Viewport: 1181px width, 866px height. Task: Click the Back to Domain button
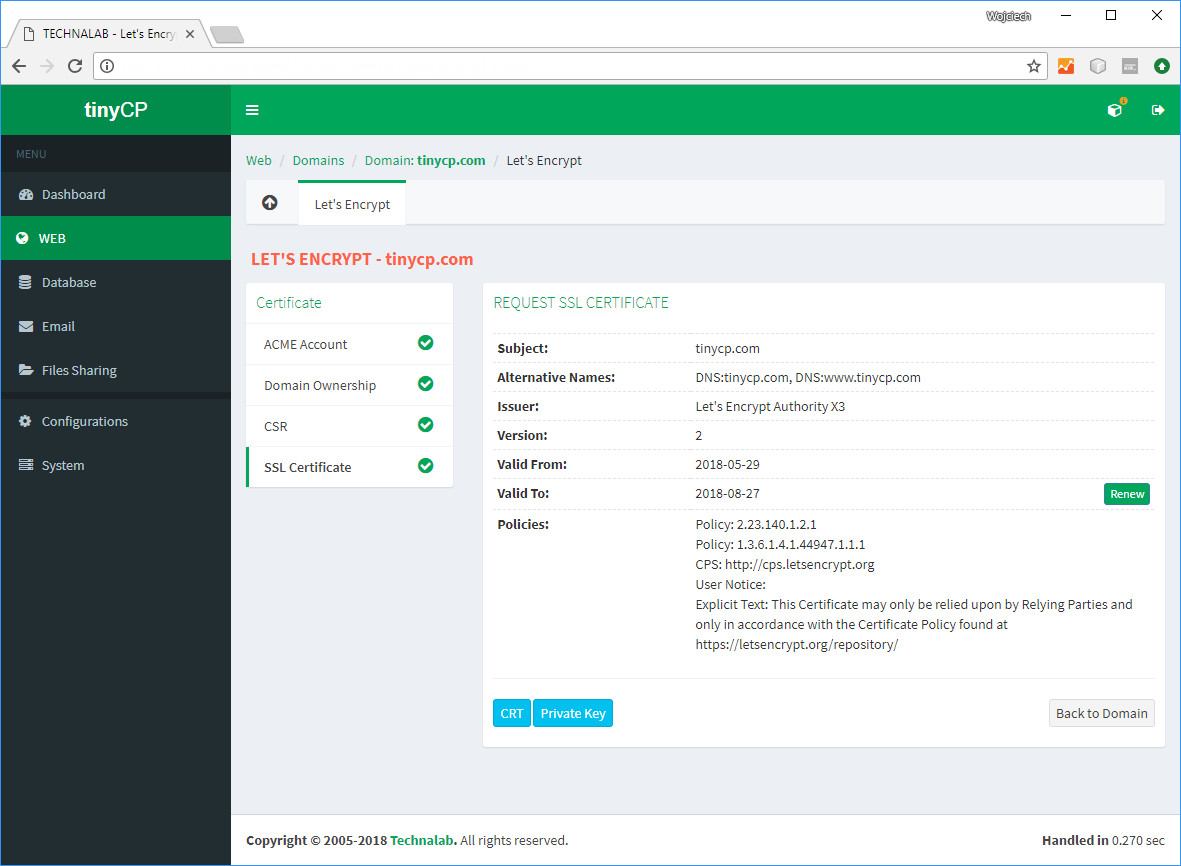point(1101,713)
